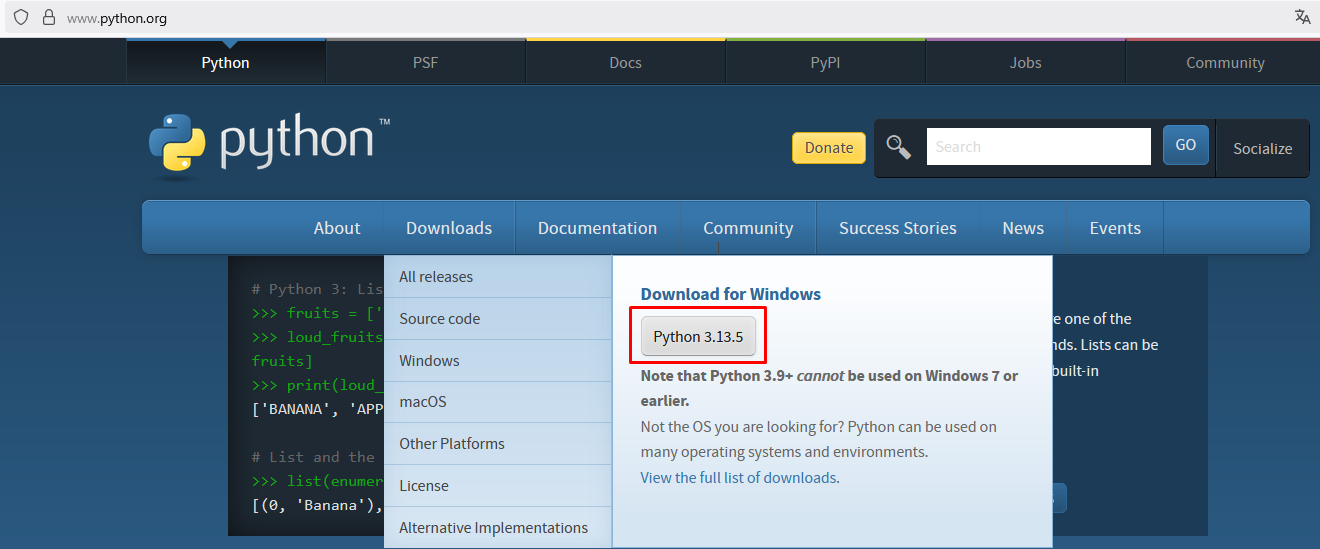1320x549 pixels.
Task: Switch to the Docs top tab
Action: (x=625, y=62)
